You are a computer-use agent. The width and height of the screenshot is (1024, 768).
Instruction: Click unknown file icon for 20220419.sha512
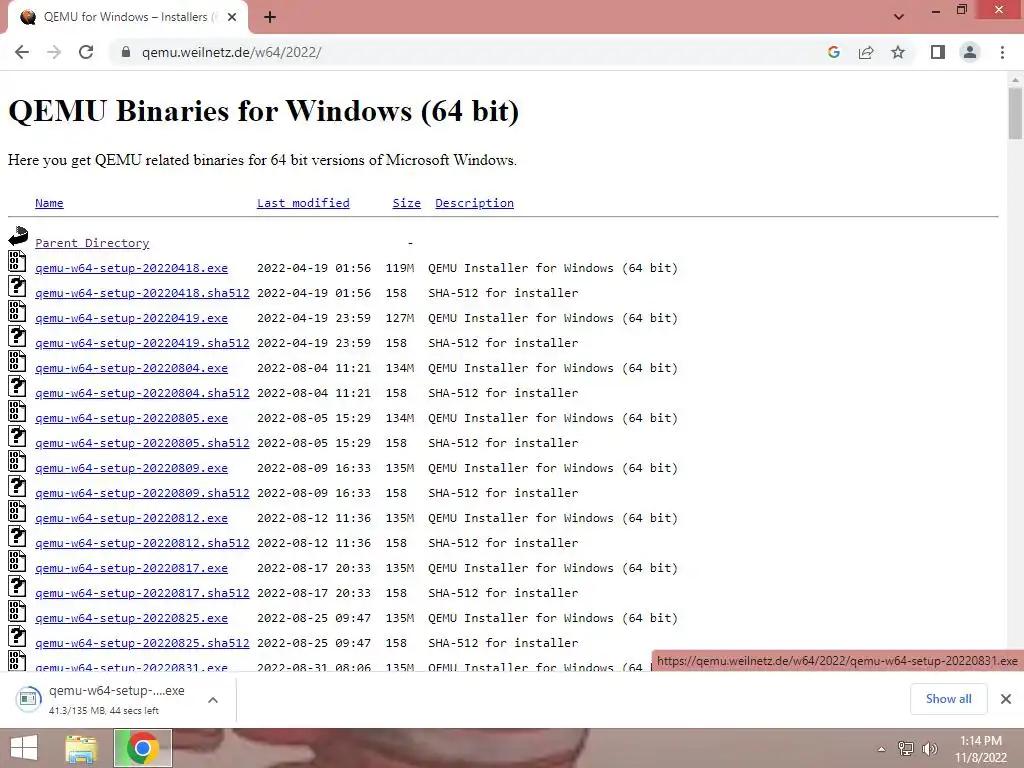[x=17, y=337]
